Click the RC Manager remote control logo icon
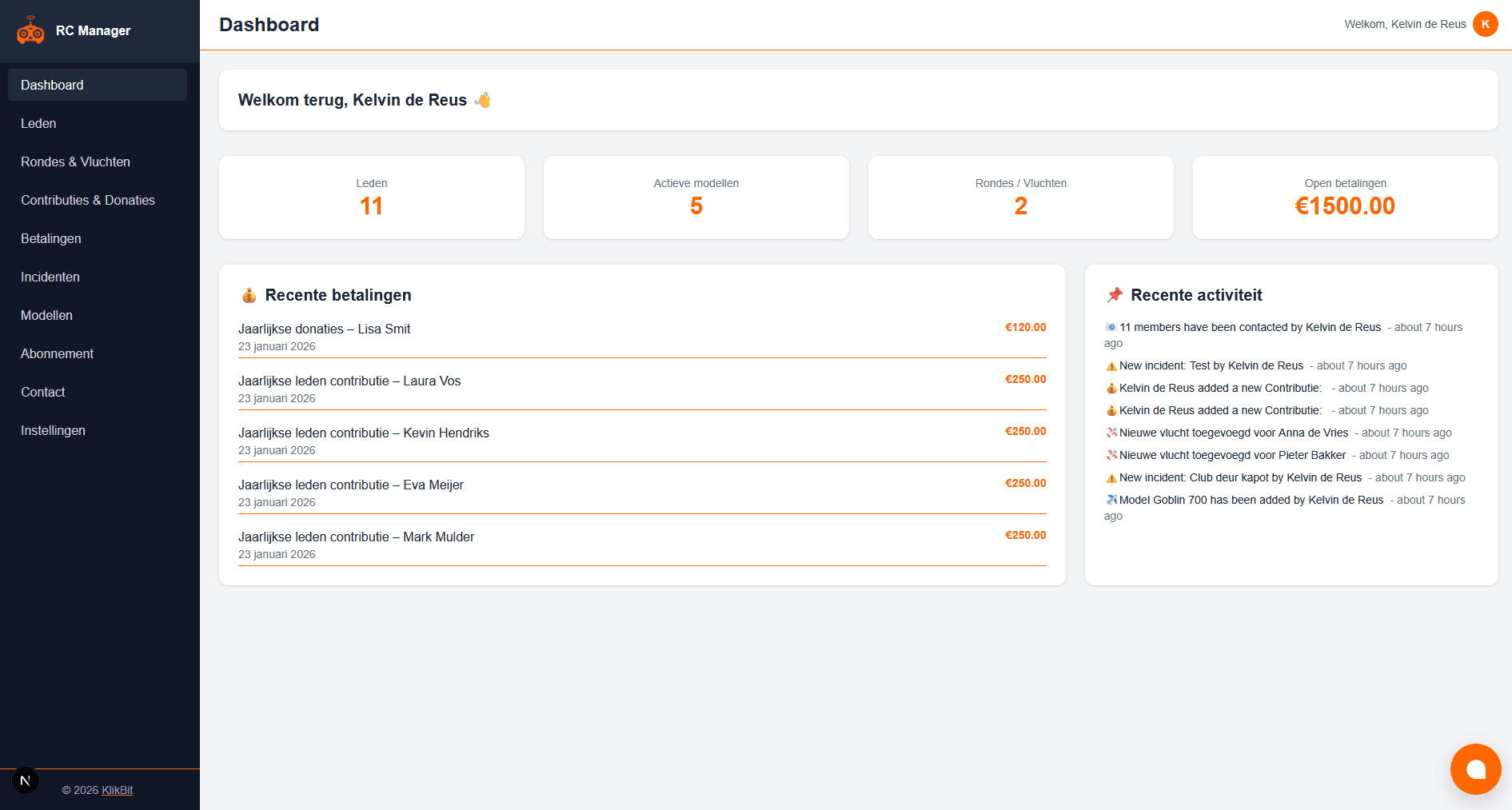 [x=30, y=30]
